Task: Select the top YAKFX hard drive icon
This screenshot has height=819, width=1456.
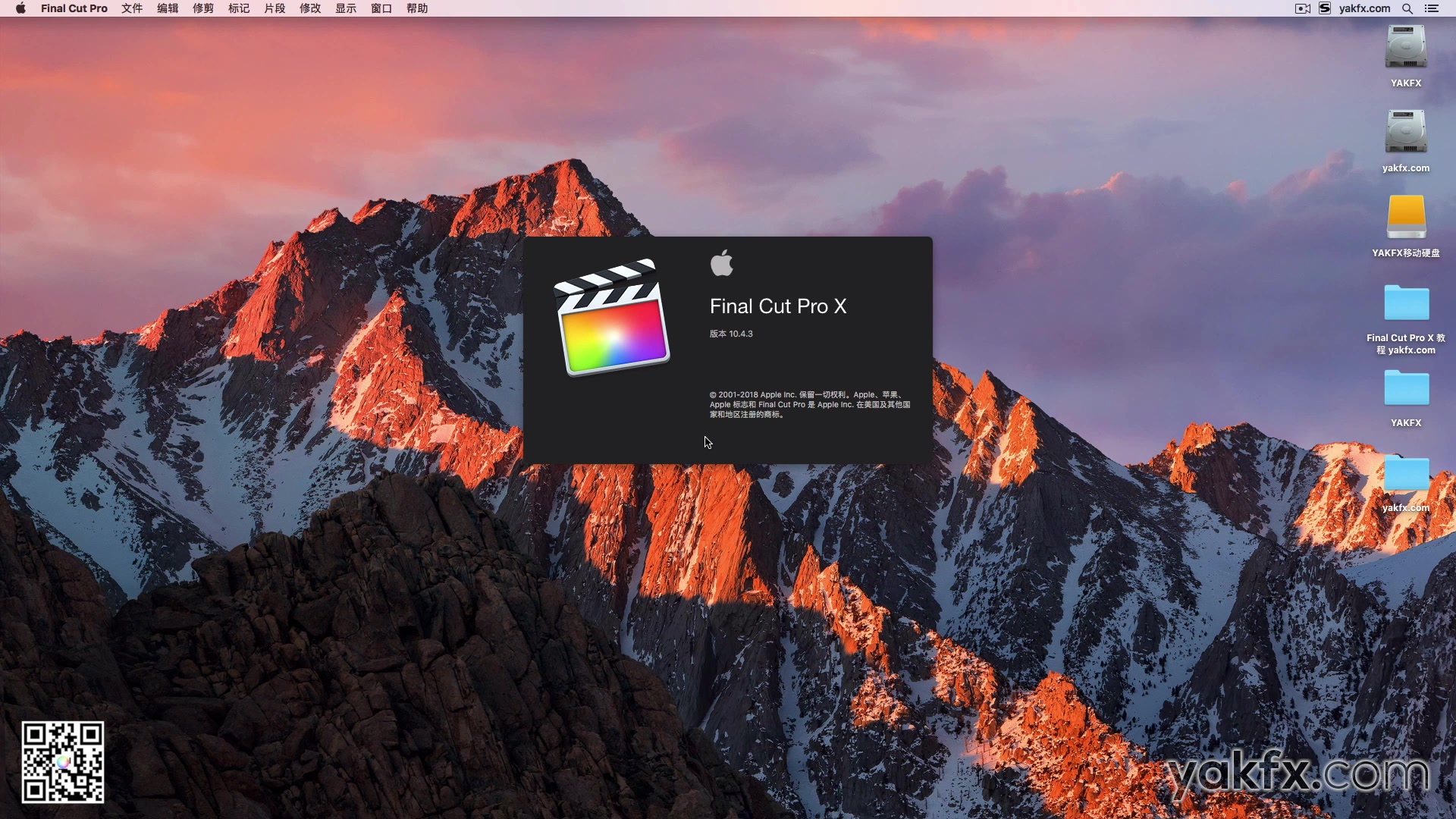Action: (x=1406, y=47)
